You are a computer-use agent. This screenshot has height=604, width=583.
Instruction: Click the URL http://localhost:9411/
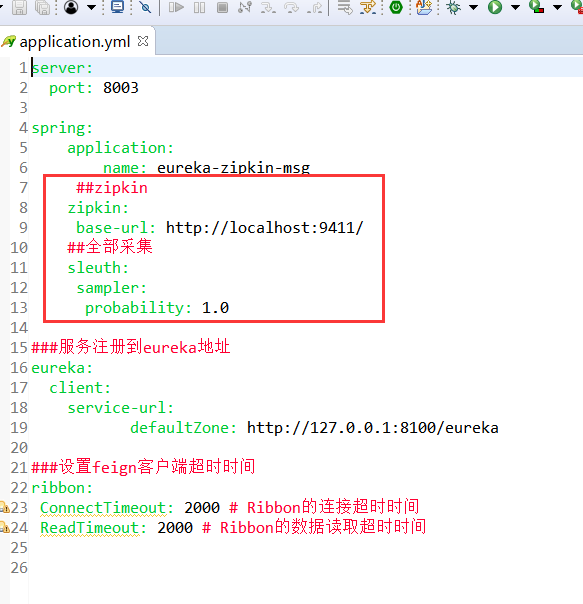click(264, 228)
